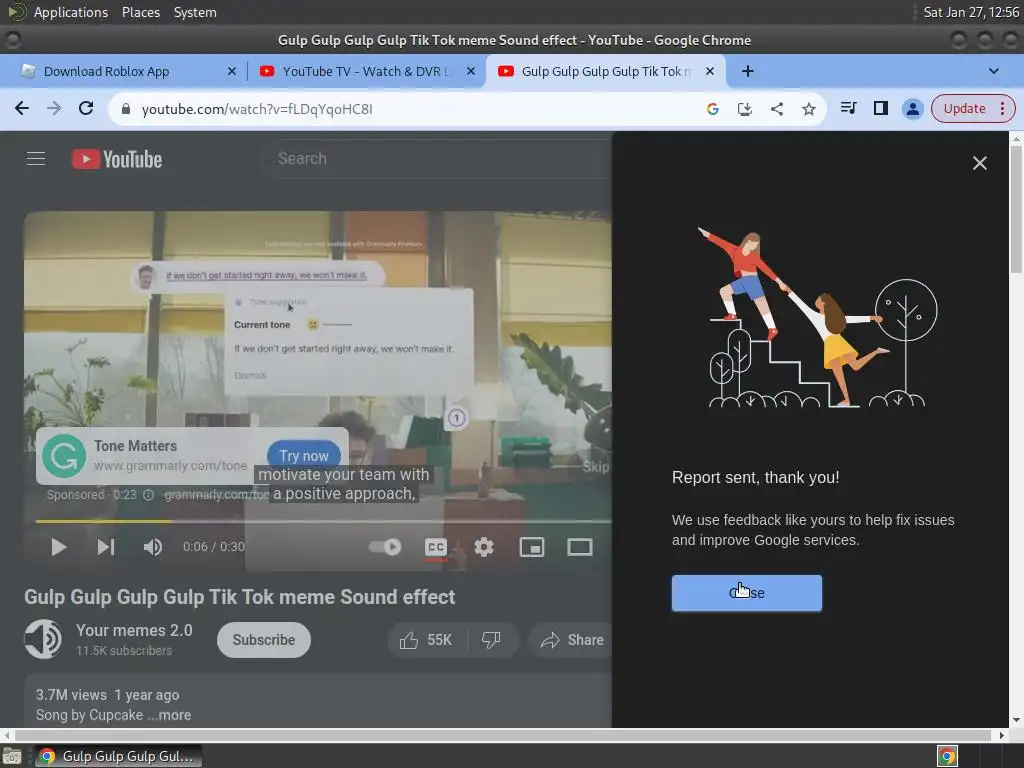Play the video
This screenshot has height=768, width=1024.
point(58,547)
